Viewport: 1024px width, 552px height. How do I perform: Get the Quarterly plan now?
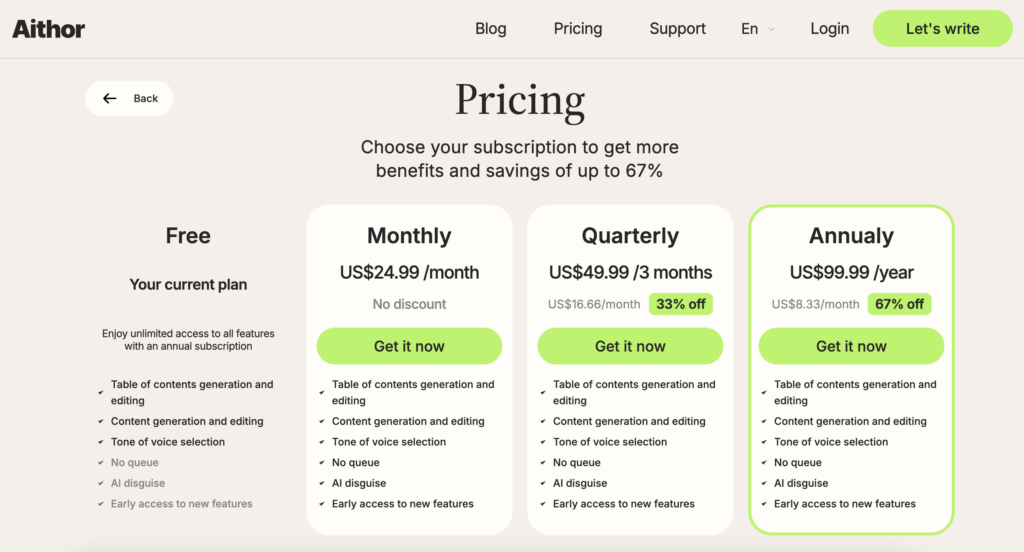point(630,346)
